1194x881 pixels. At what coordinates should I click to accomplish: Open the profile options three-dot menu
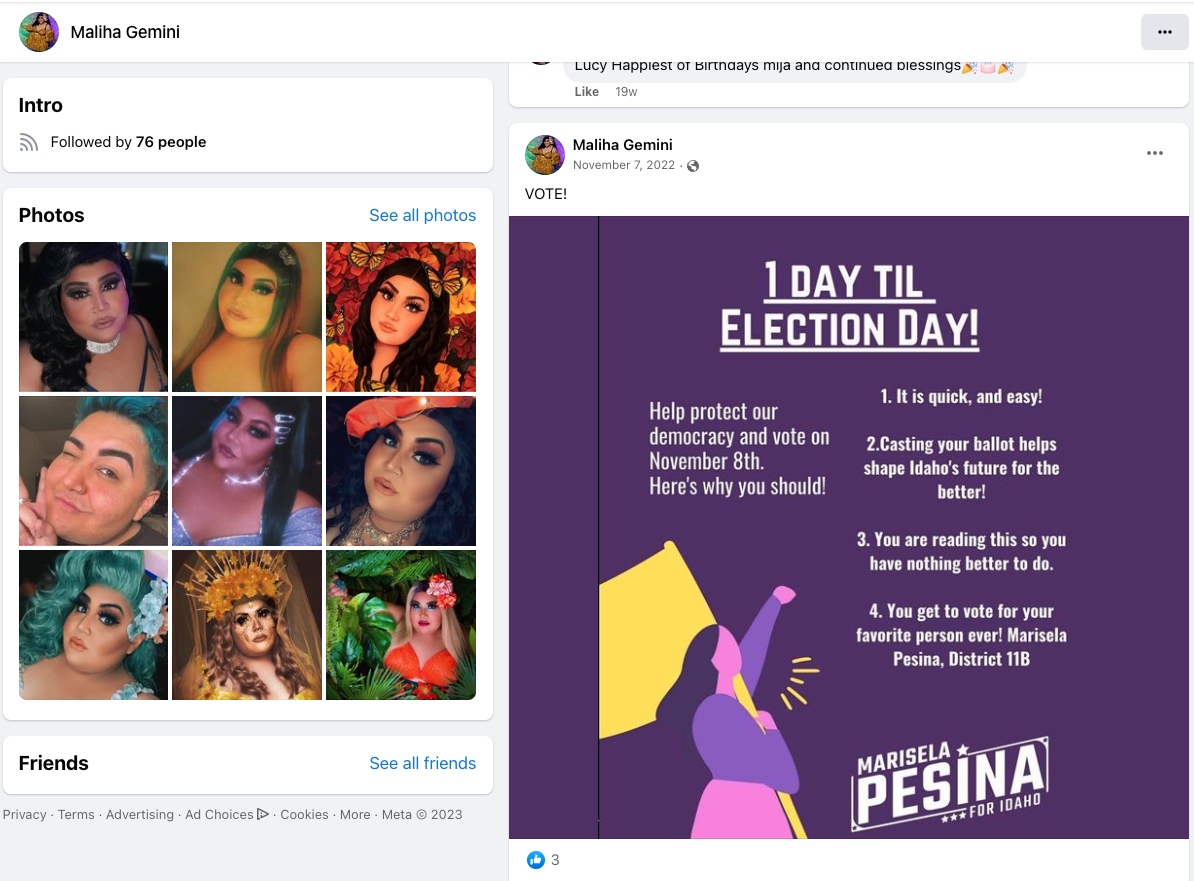click(1164, 32)
